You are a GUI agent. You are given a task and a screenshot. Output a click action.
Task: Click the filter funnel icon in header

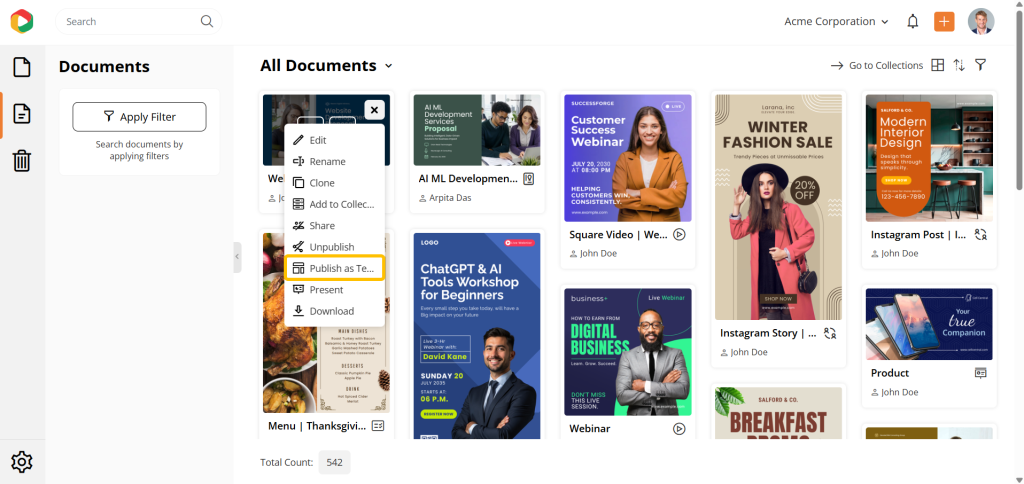pos(981,65)
